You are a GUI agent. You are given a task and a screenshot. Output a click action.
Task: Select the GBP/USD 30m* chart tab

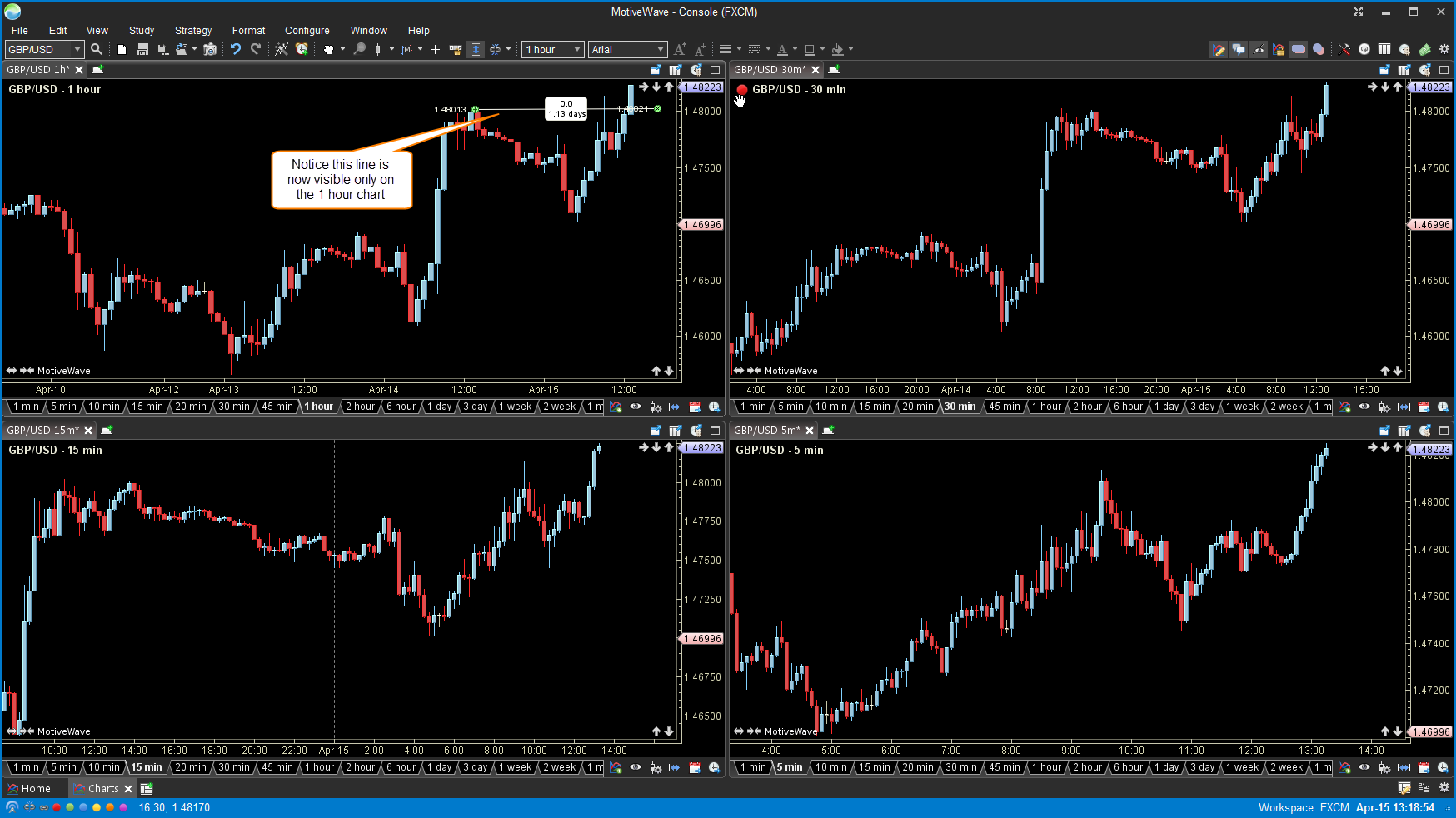(770, 70)
